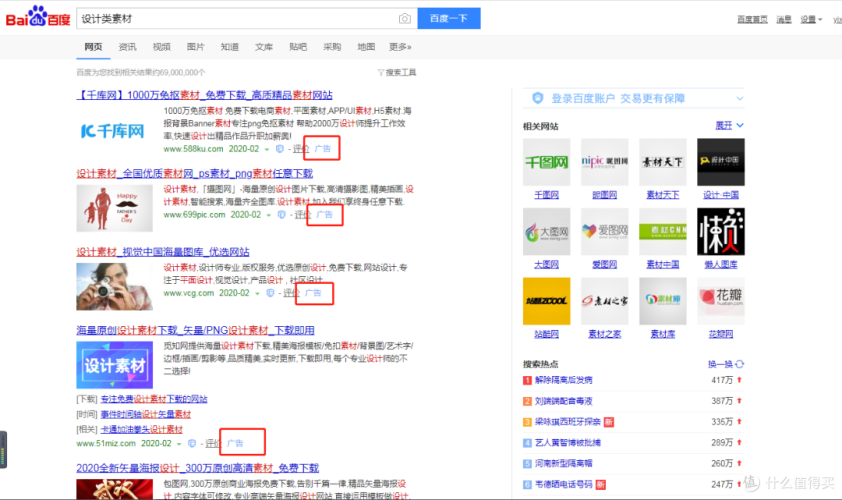Expand the 登录百度账户 banner chevron

click(x=739, y=98)
